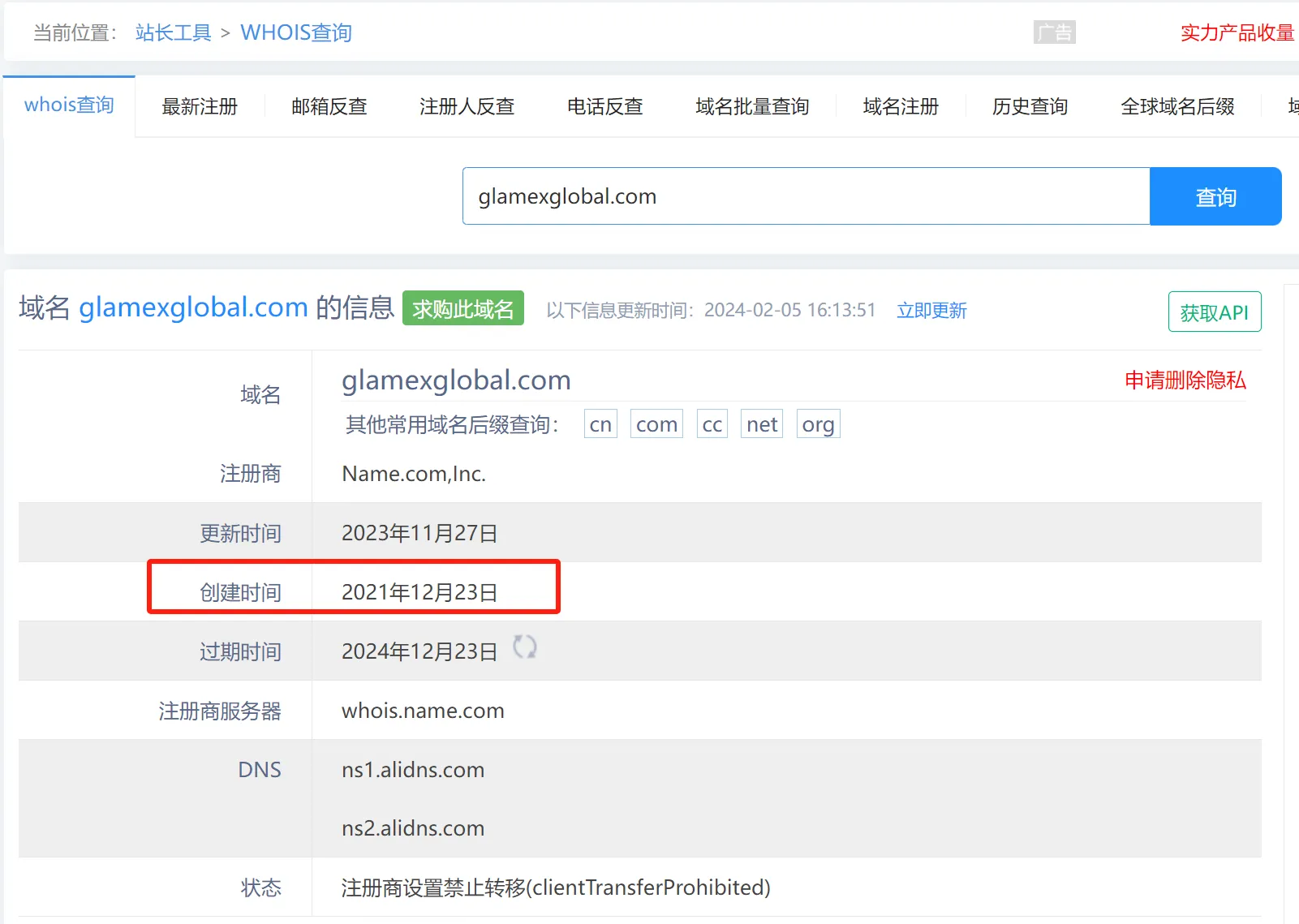The height and width of the screenshot is (924, 1299).
Task: Select the 历史查询 tab
Action: point(1030,106)
